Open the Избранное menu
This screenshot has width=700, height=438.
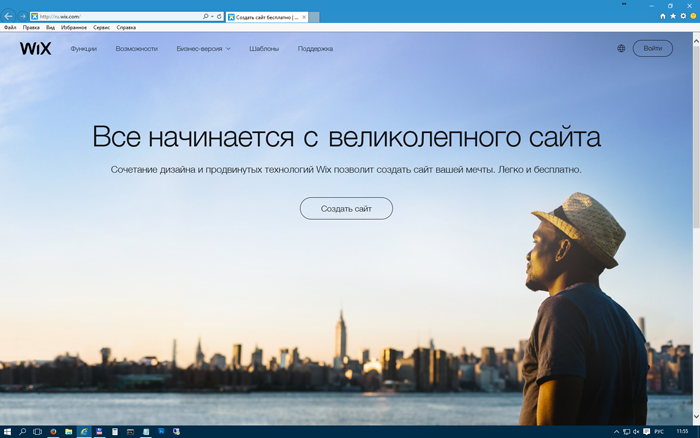(x=74, y=27)
